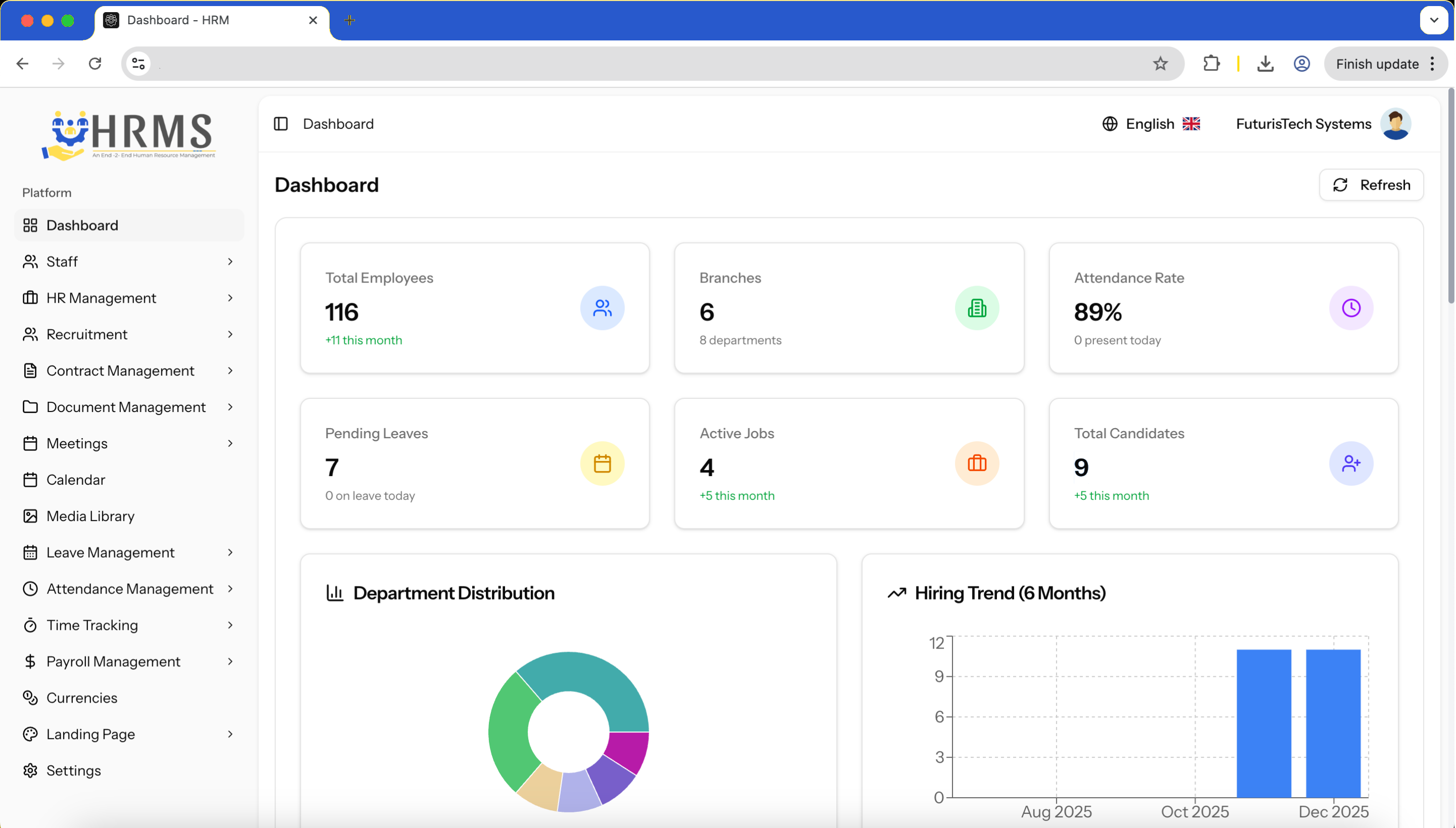Open the browser downloads icon

1265,64
